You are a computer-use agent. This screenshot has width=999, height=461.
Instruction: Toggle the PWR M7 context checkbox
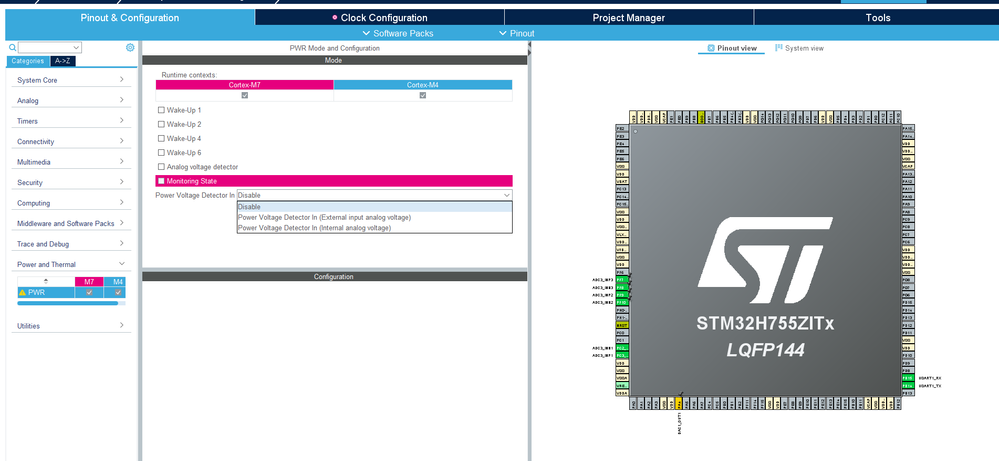tap(89, 292)
